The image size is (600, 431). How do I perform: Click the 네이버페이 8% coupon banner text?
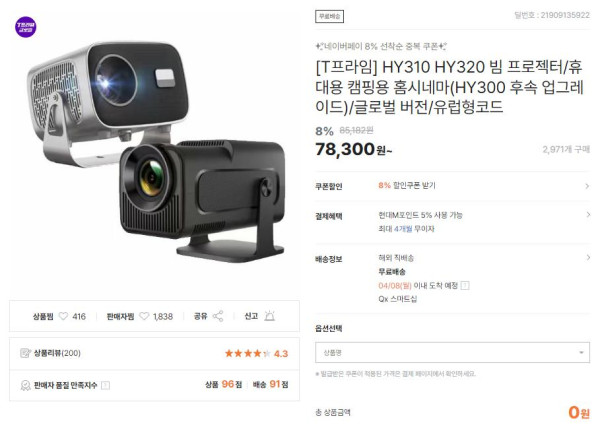pos(381,47)
